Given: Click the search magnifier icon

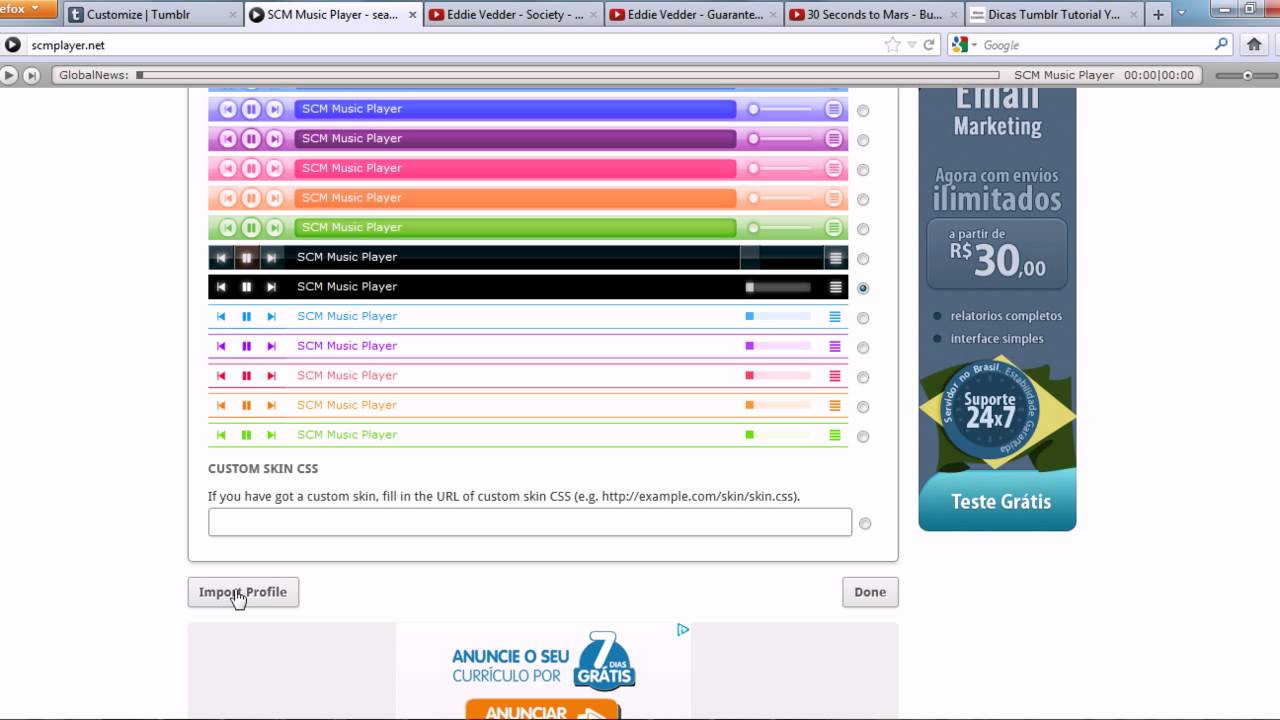Looking at the screenshot, I should tap(1221, 44).
